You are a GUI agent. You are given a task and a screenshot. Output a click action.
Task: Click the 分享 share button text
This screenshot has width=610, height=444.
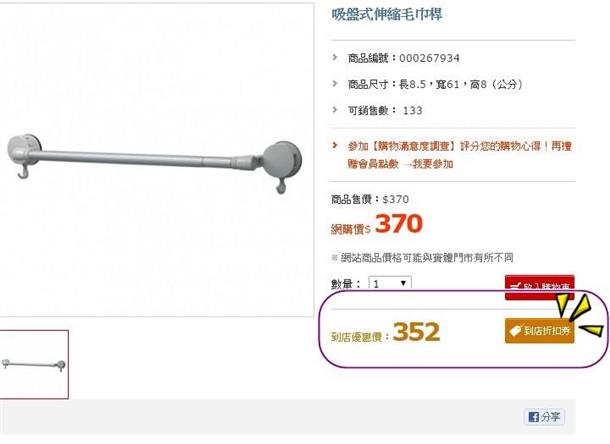pyautogui.click(x=550, y=417)
